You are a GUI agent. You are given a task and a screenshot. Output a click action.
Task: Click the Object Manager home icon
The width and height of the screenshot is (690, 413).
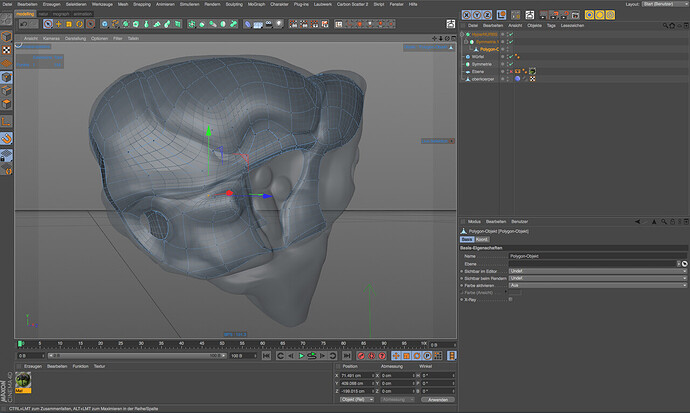tap(672, 26)
